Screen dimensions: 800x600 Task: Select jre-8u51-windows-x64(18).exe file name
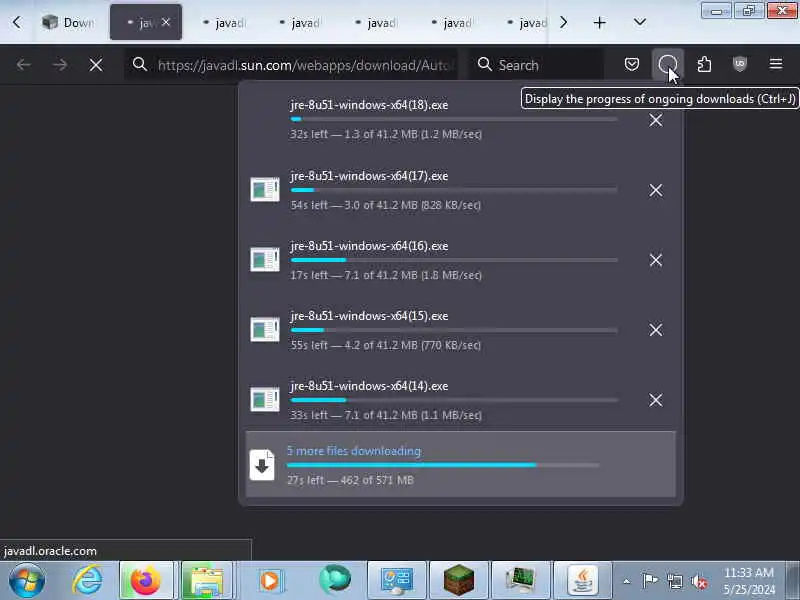pyautogui.click(x=369, y=105)
